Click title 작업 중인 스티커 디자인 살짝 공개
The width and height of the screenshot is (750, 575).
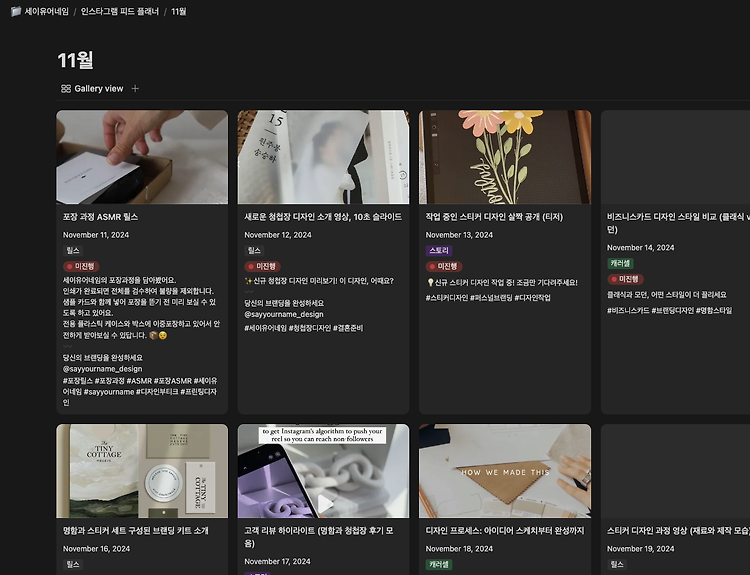coord(494,217)
